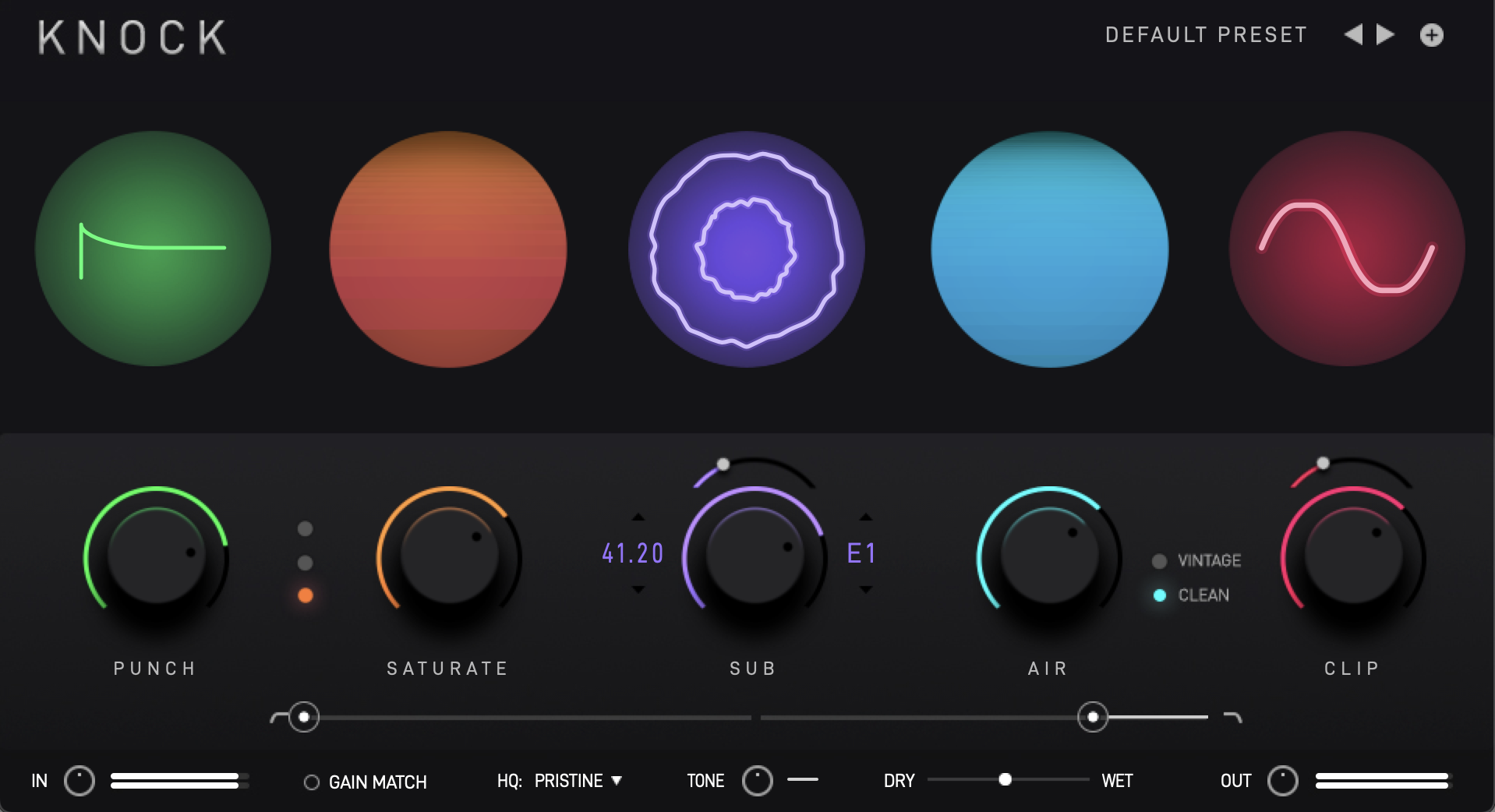
Task: Select the CLEAN air mode
Action: pos(1159,595)
